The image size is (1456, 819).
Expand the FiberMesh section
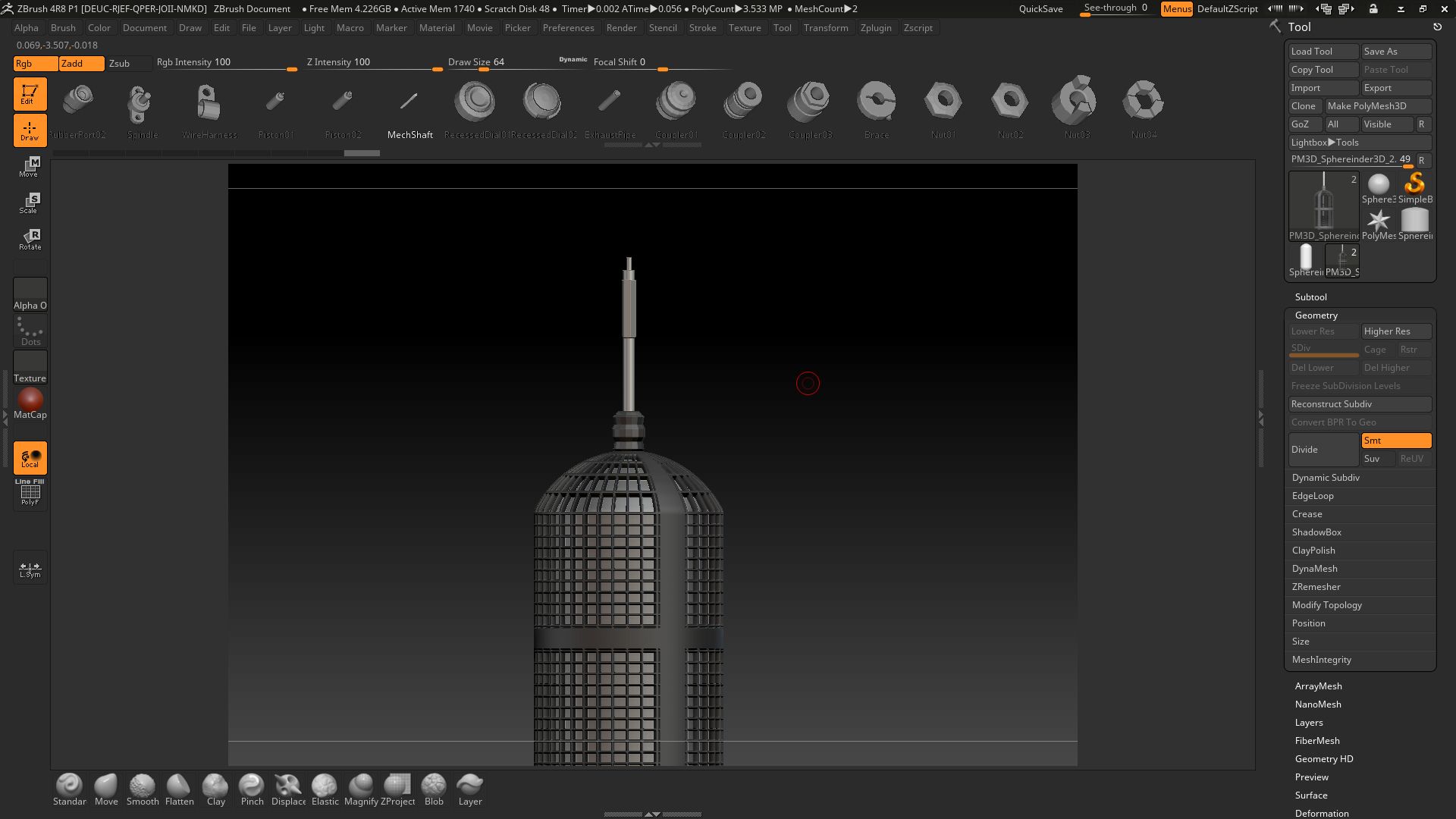point(1317,741)
